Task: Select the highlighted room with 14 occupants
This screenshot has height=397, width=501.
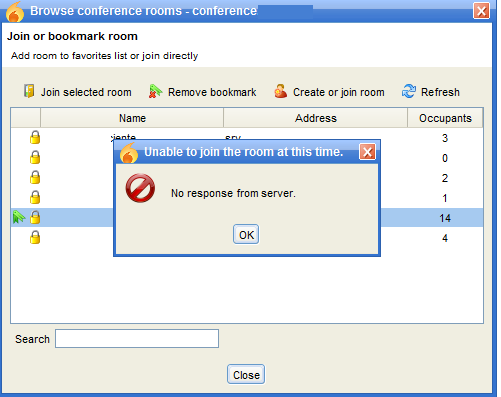Action: click(247, 218)
